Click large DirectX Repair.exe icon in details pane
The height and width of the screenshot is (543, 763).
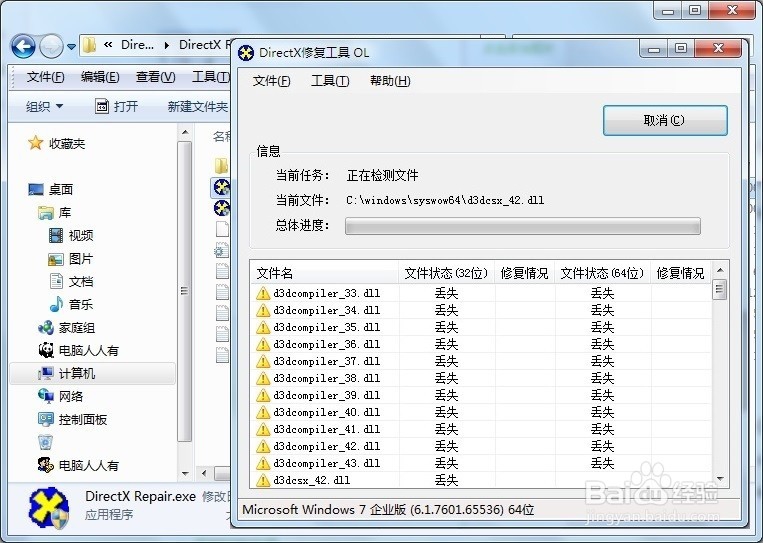click(x=48, y=508)
